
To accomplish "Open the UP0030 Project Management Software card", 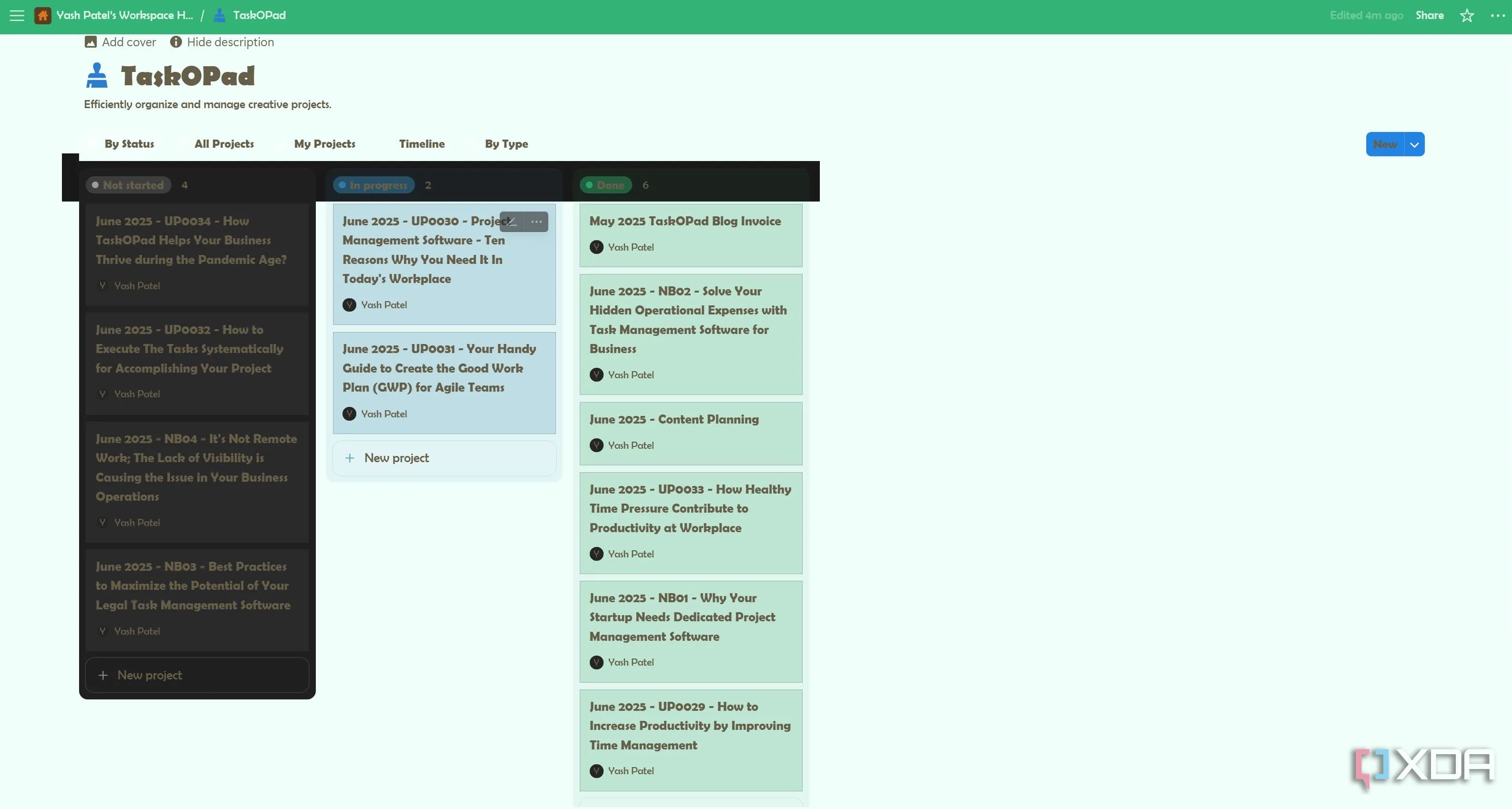I will tap(444, 265).
